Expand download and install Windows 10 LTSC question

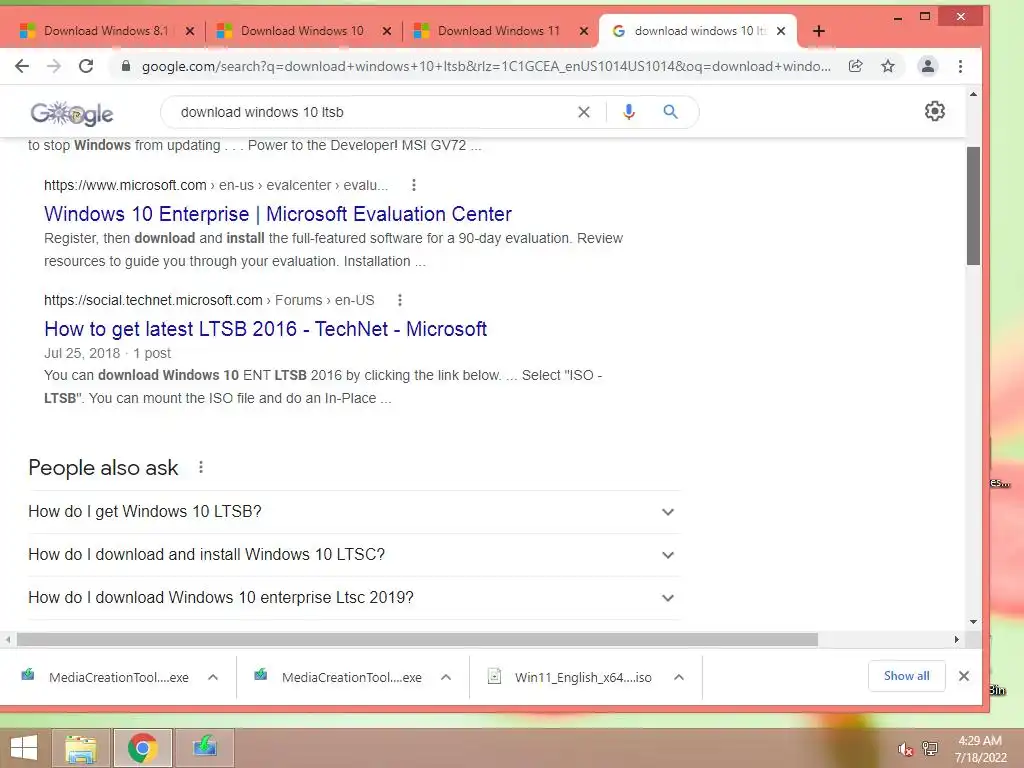coord(354,555)
